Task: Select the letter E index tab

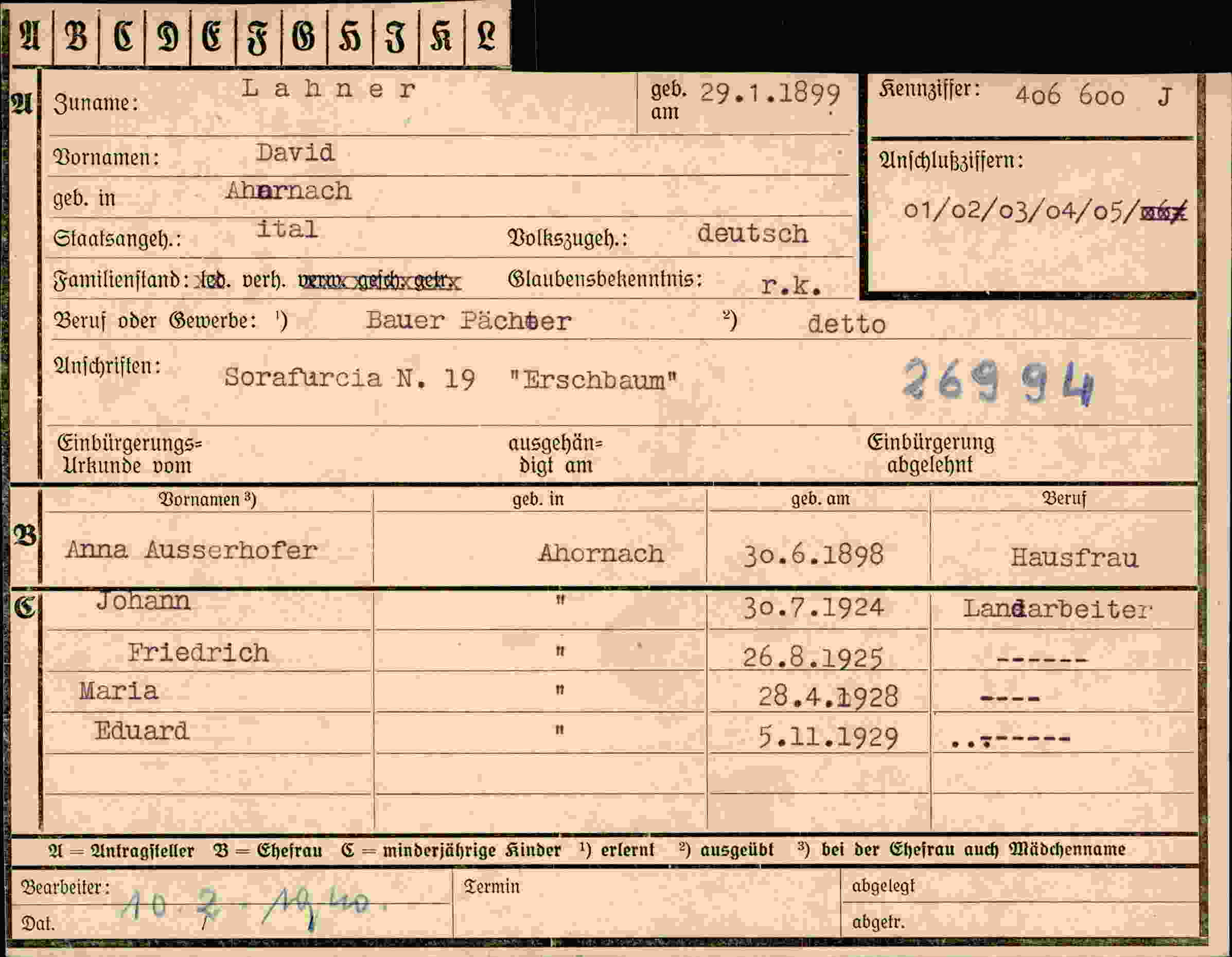Action: tap(213, 37)
